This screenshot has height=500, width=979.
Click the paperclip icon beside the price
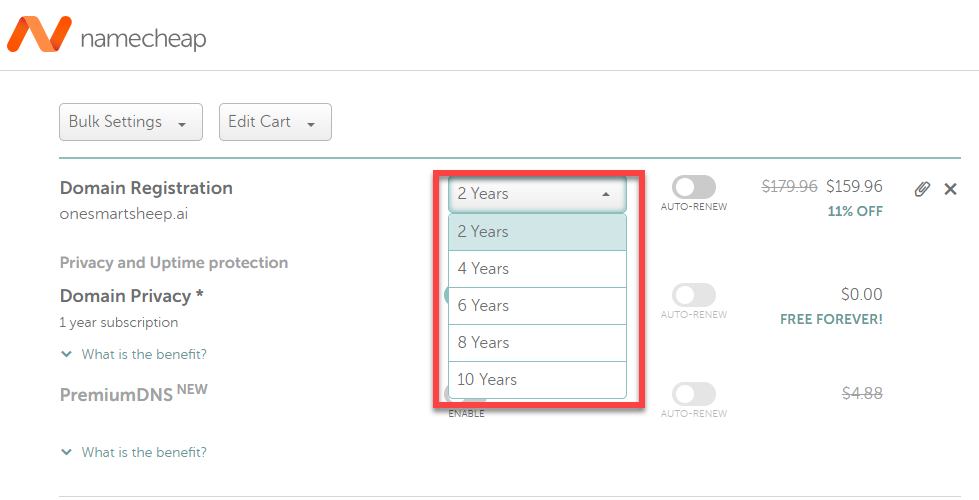pyautogui.click(x=922, y=189)
